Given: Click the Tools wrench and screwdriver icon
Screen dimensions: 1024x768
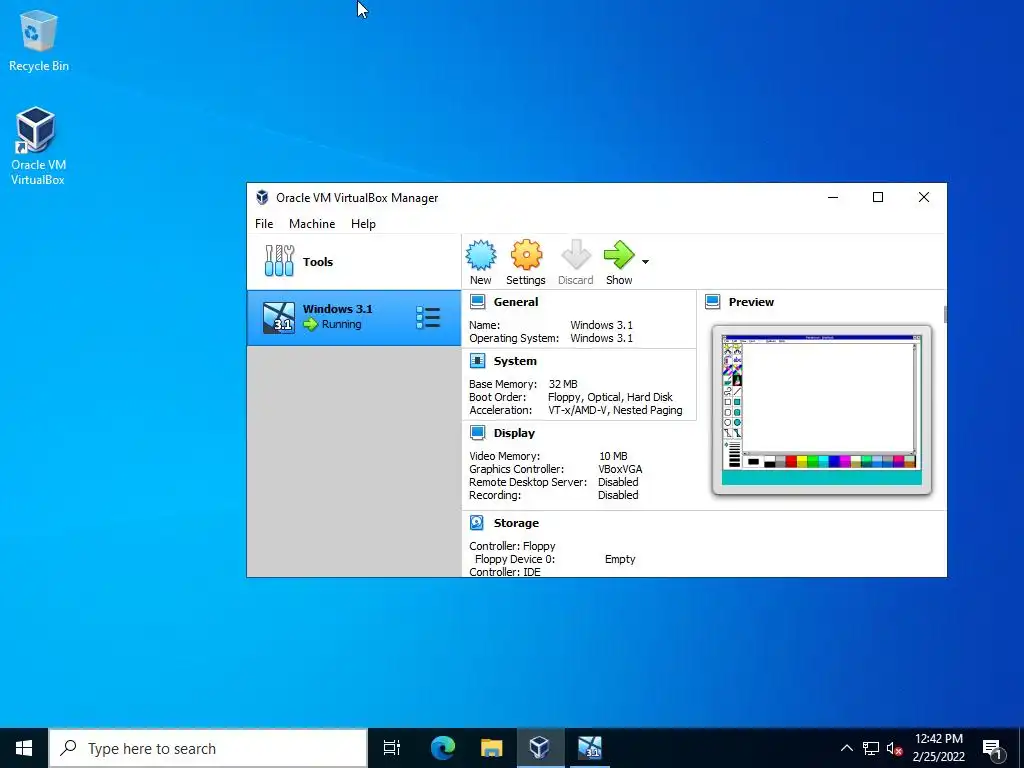Looking at the screenshot, I should pos(280,261).
